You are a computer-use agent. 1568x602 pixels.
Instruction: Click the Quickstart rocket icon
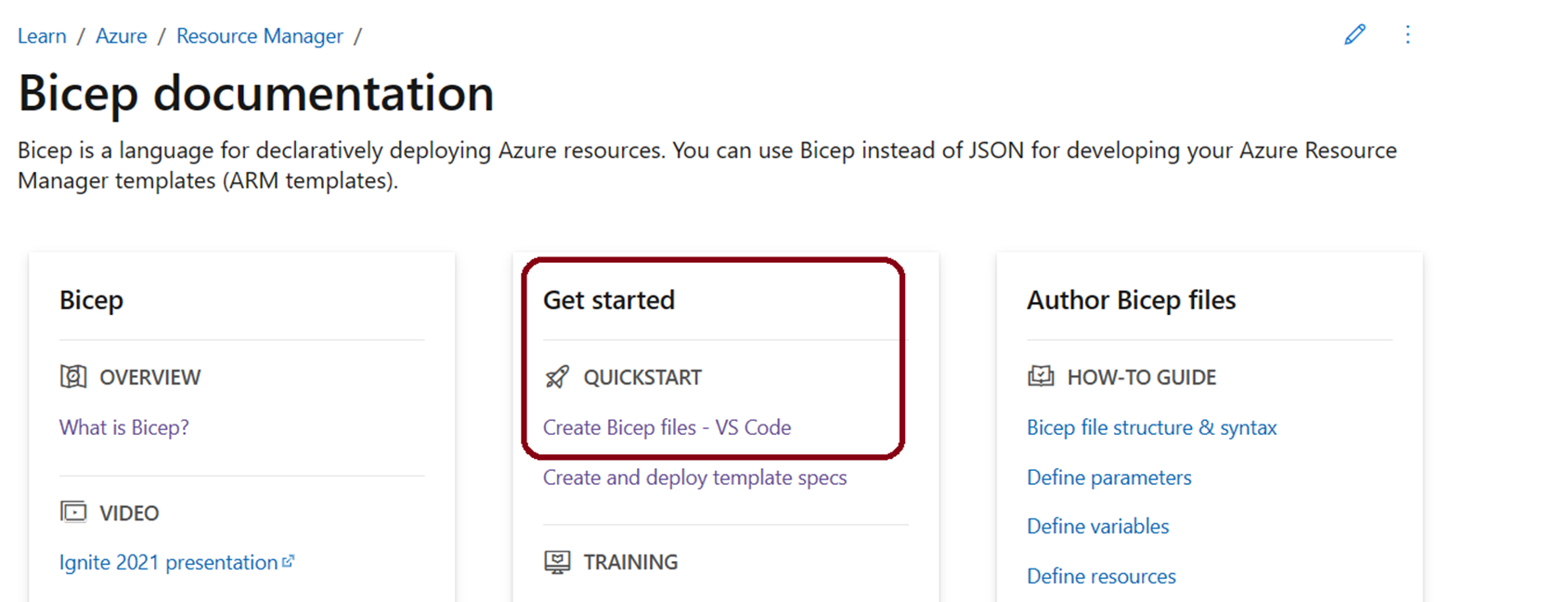click(x=556, y=376)
